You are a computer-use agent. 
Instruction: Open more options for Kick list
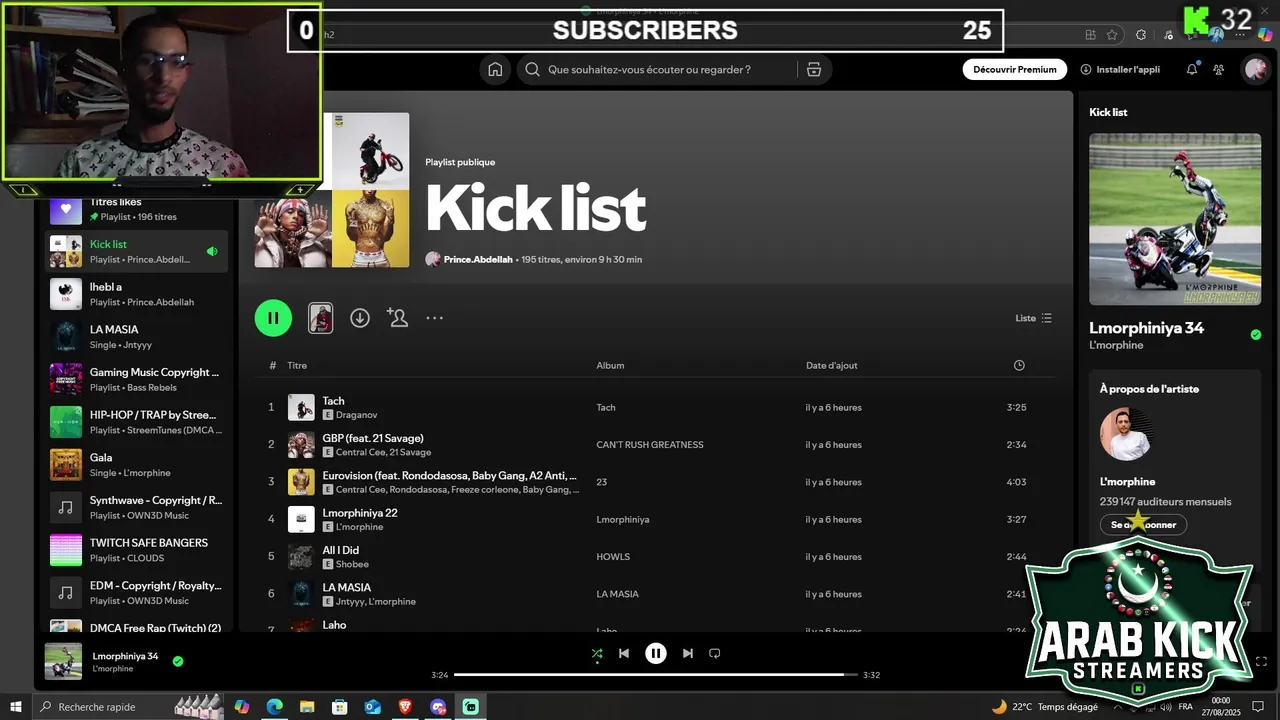click(x=434, y=318)
